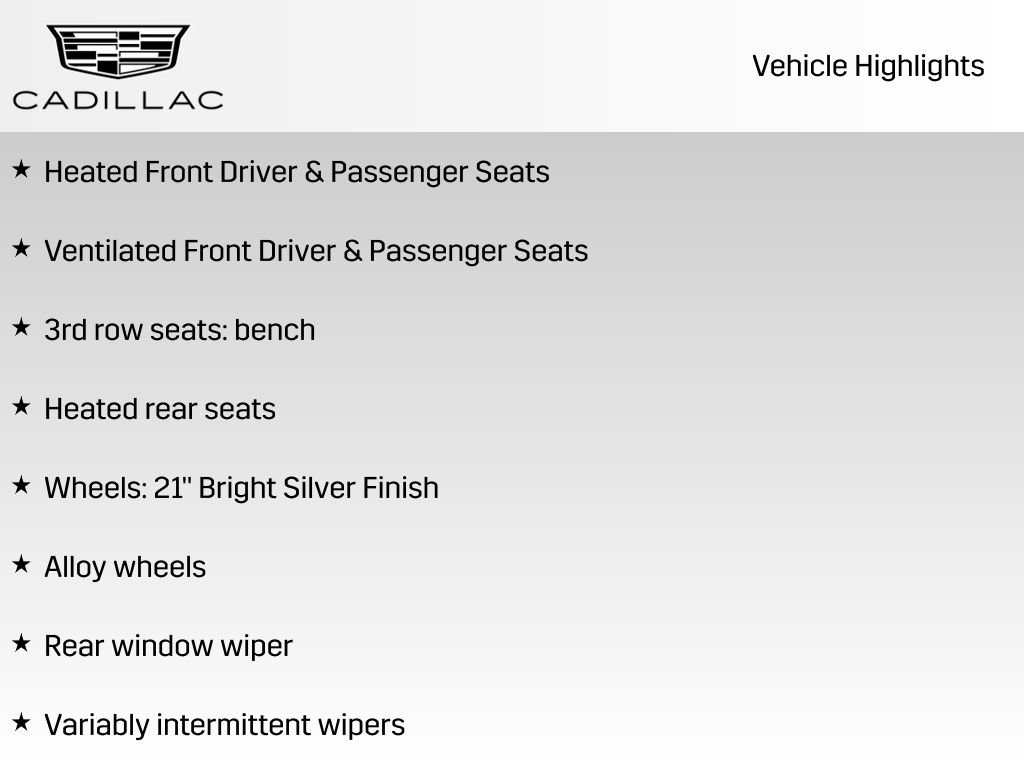This screenshot has width=1024, height=768.
Task: Click the Ventilated Front Driver & Passenger Seats text
Action: point(316,251)
